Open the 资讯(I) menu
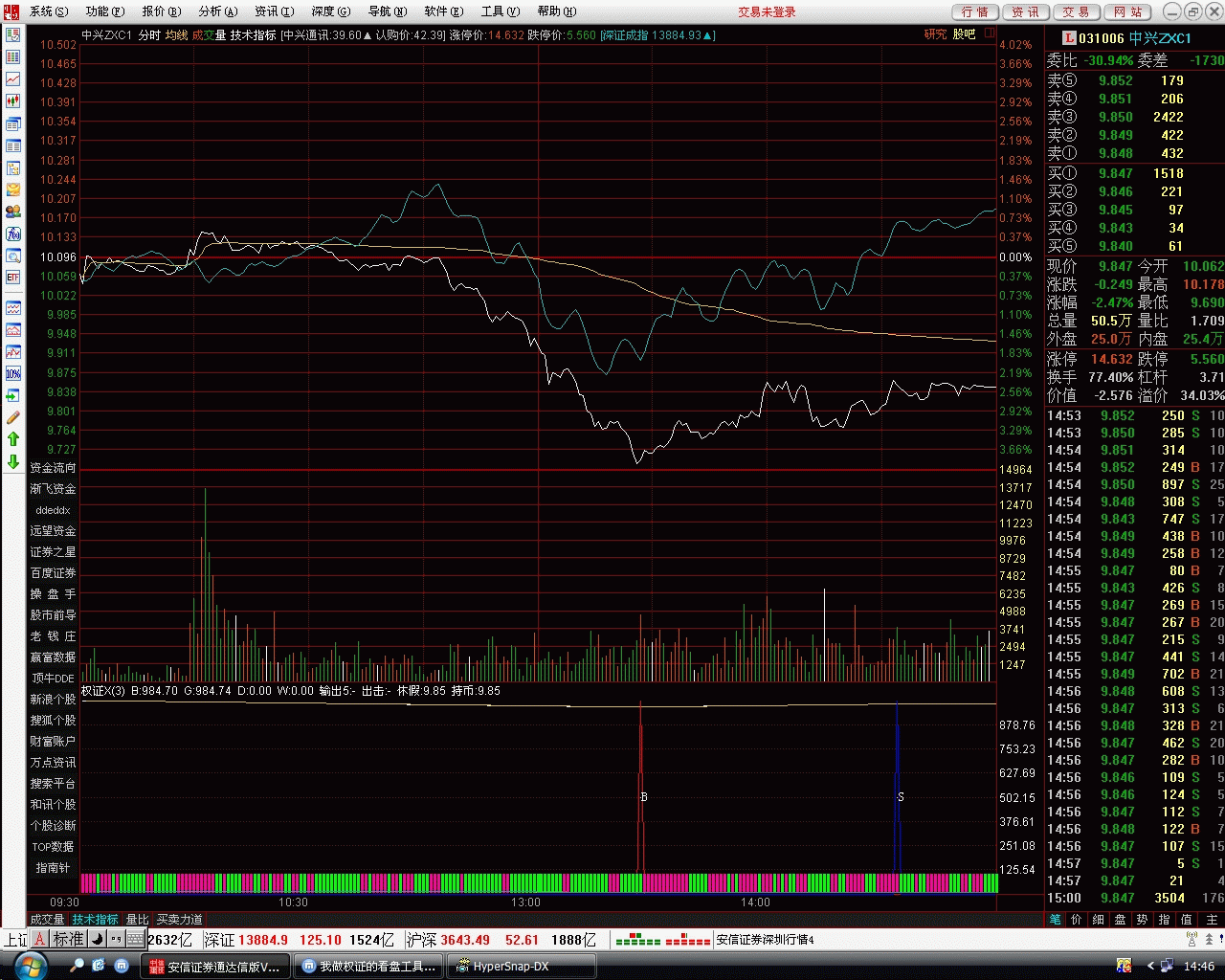The width and height of the screenshot is (1225, 980). [x=275, y=11]
